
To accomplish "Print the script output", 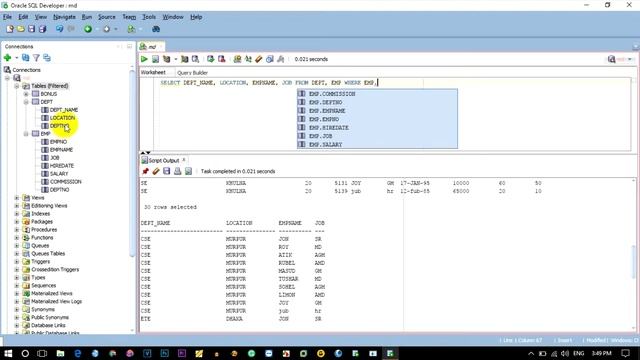I will tap(178, 171).
